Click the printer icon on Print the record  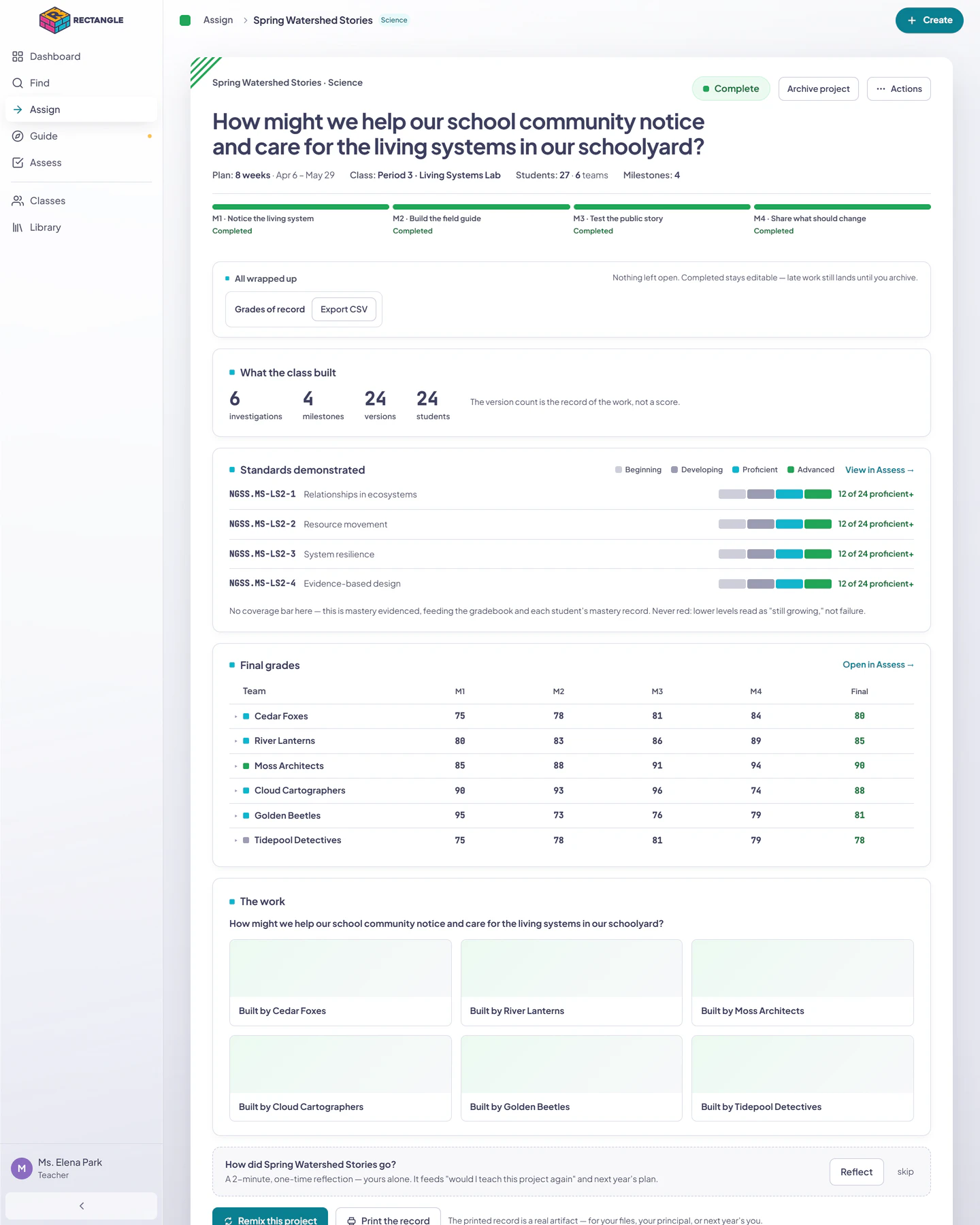tap(351, 1221)
